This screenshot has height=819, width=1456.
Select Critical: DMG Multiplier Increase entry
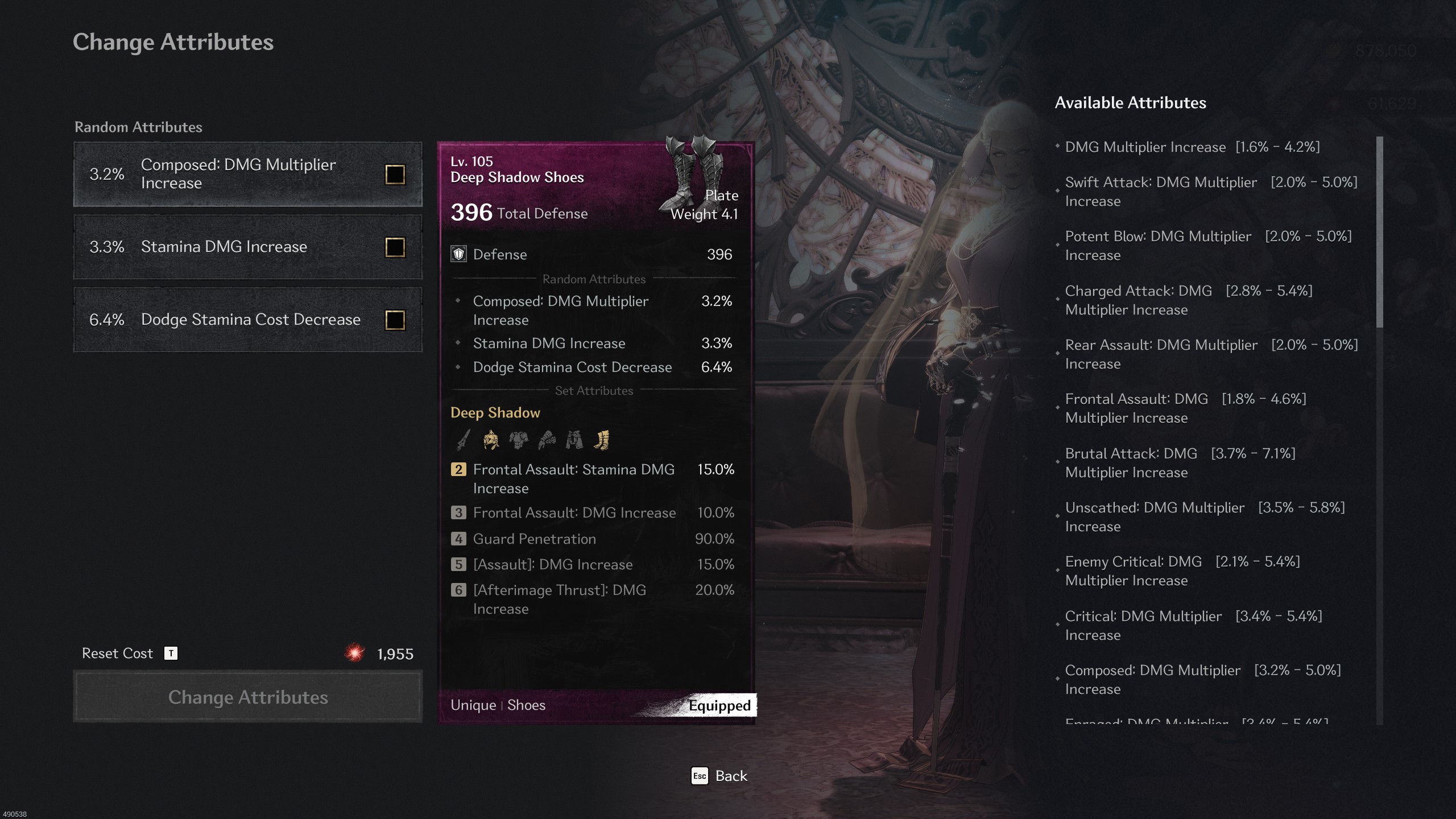[x=1193, y=626]
